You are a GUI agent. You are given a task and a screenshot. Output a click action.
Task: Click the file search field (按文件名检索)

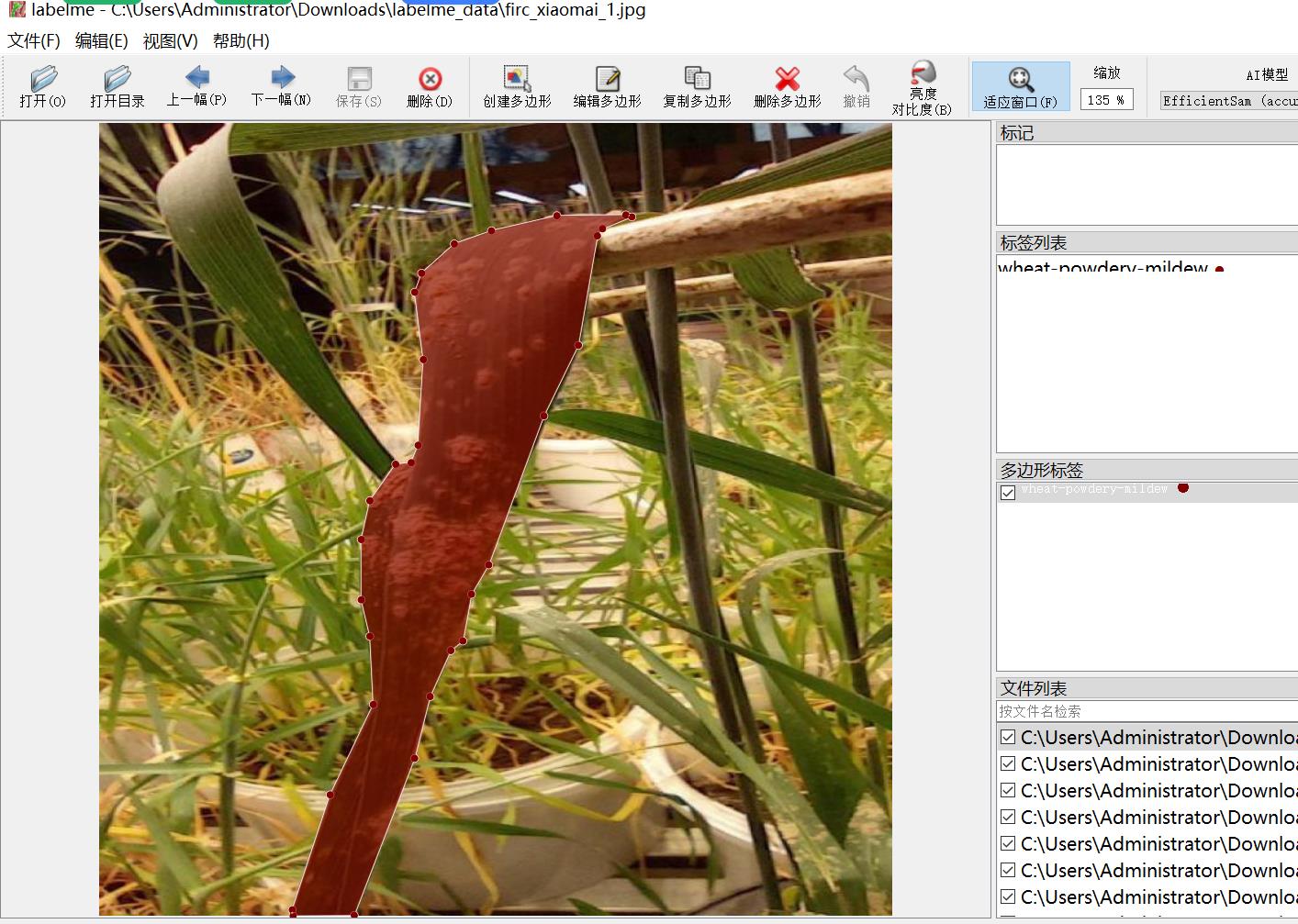point(1146,711)
